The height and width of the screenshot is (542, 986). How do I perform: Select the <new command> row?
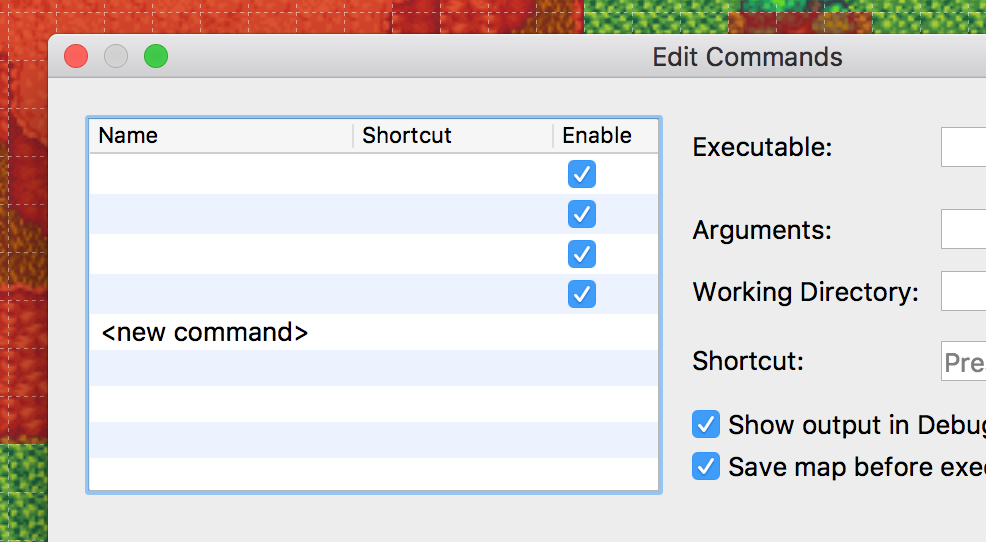tap(374, 332)
